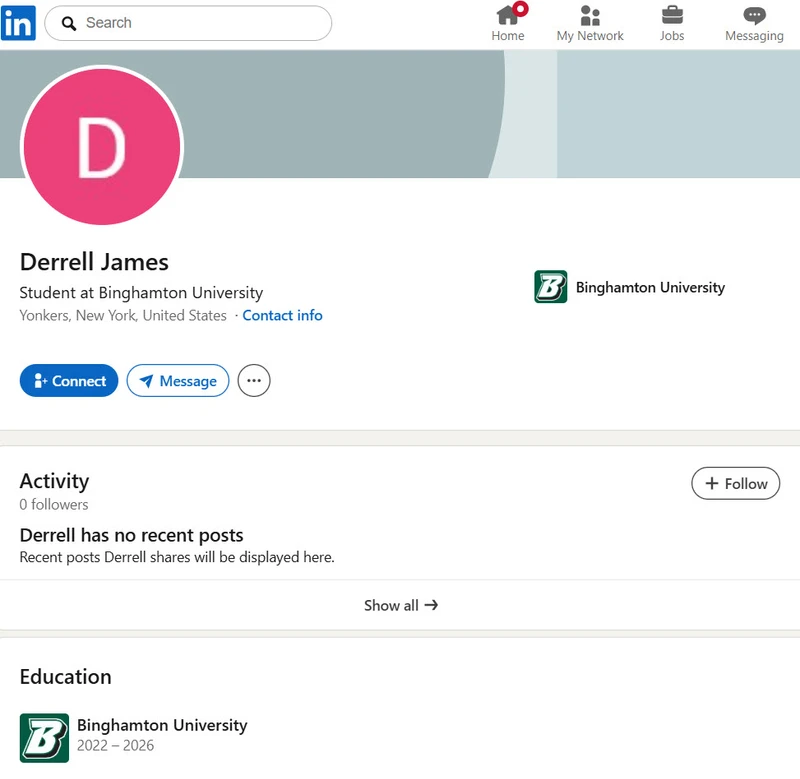
Task: Open the Messaging tab
Action: pos(754,23)
